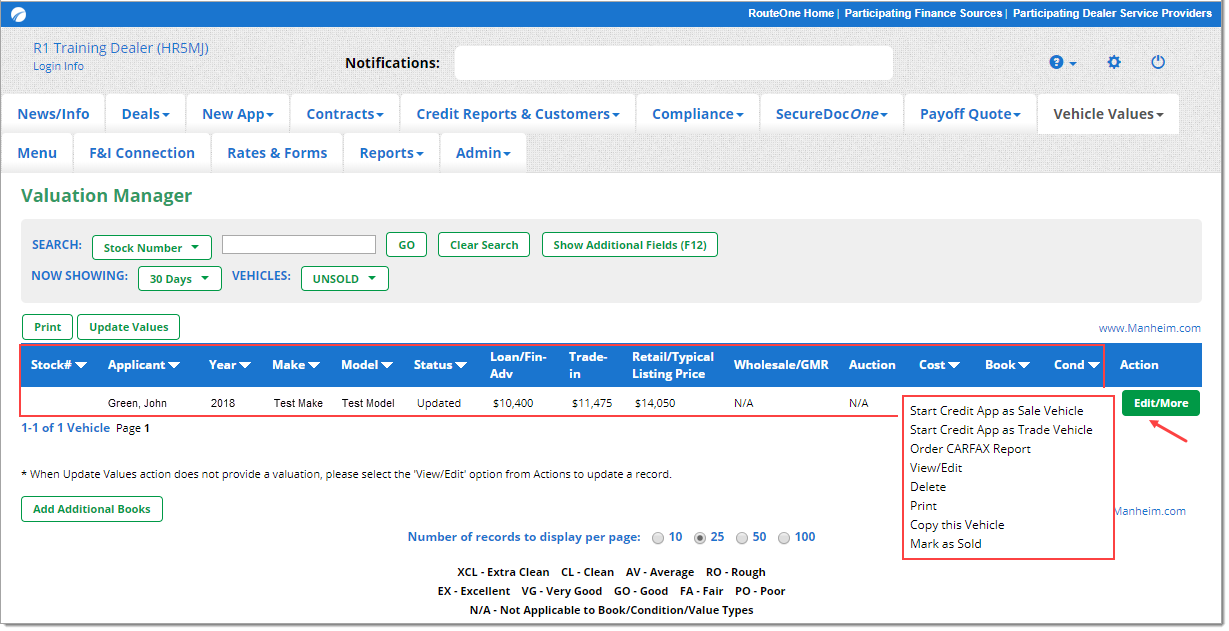This screenshot has height=631, width=1229.
Task: Open Participating Dealer Service Providers link
Action: pos(1113,14)
